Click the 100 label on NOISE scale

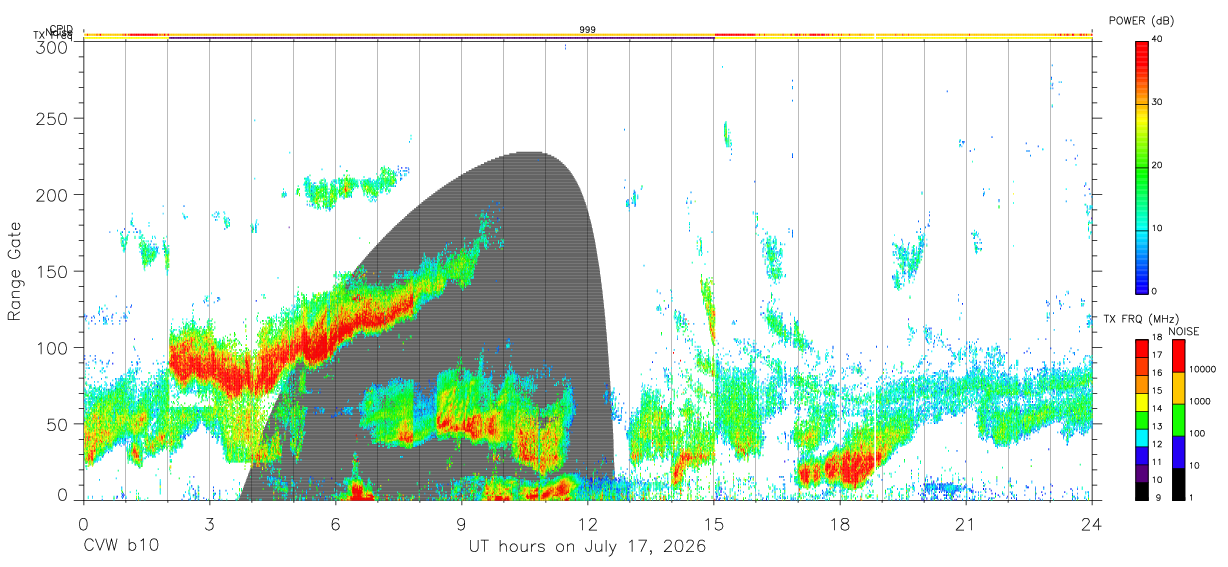[1197, 433]
